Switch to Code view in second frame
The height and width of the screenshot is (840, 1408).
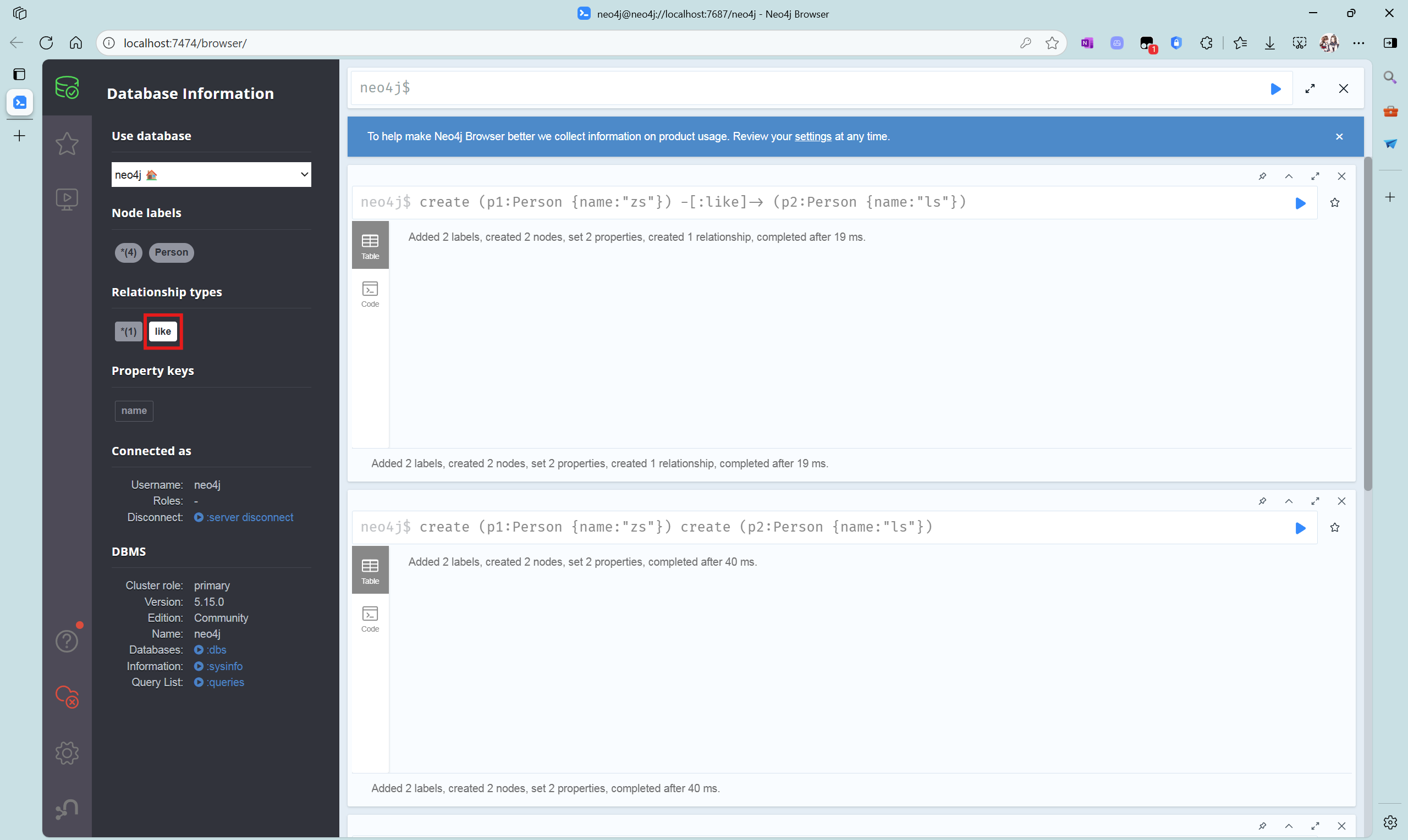[x=370, y=619]
